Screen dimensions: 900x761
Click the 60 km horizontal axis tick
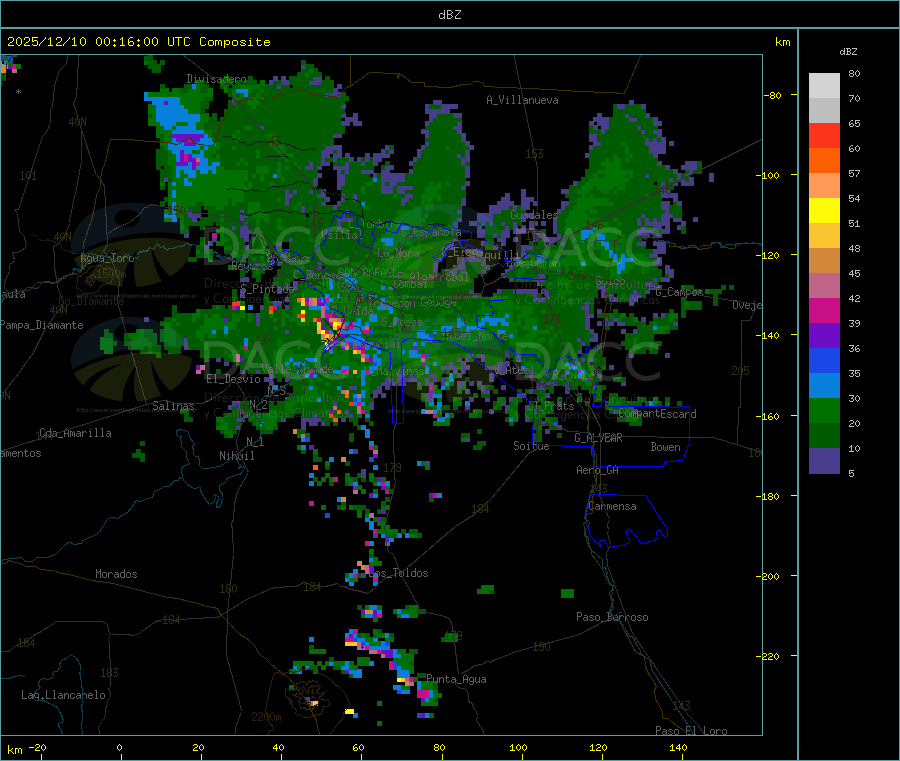[x=358, y=747]
